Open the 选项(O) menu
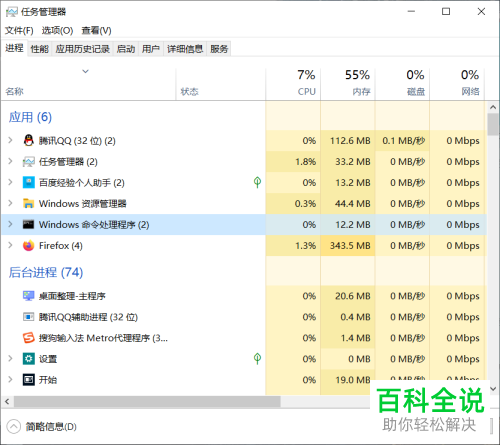The height and width of the screenshot is (445, 500). coord(57,31)
